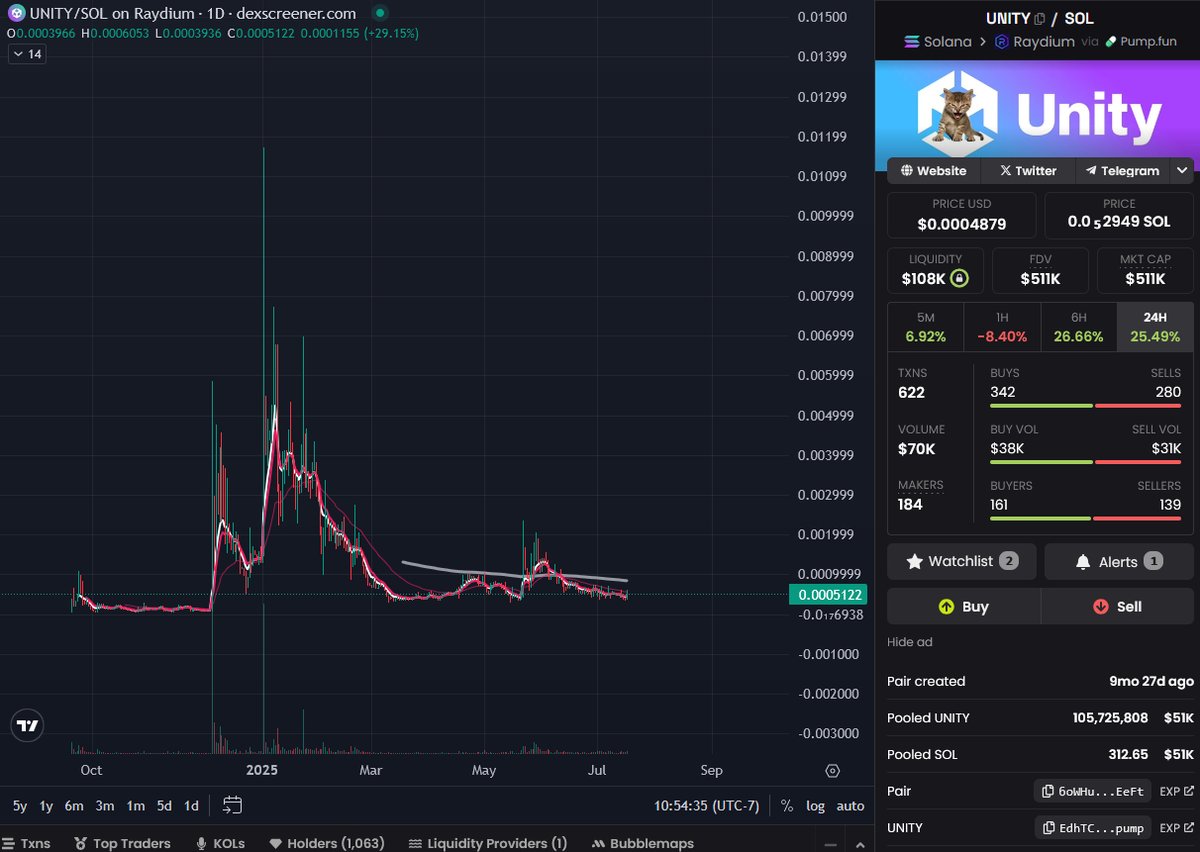Open the Website link button
This screenshot has width=1200, height=852.
pos(934,171)
